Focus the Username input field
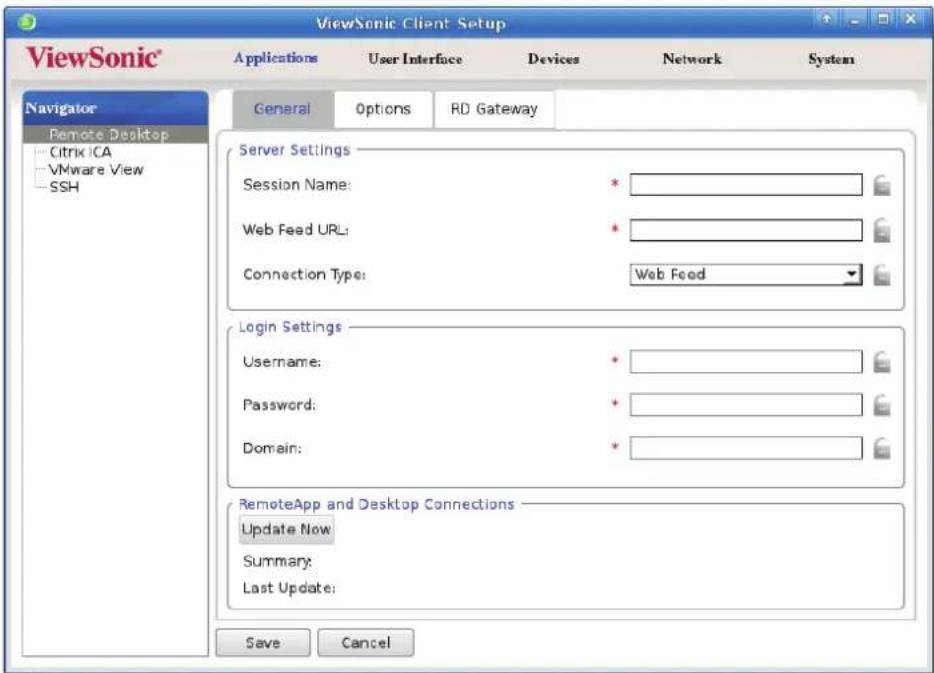 tap(746, 362)
